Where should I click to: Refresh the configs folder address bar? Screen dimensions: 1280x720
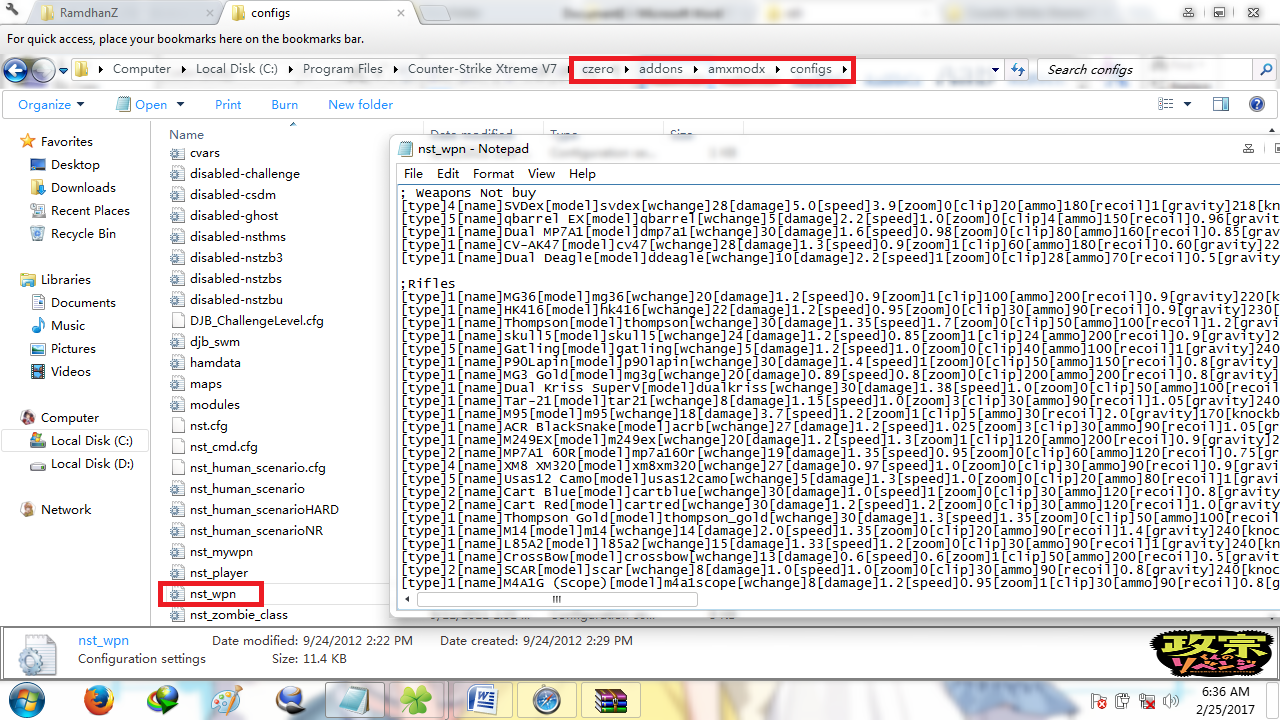pos(1018,69)
